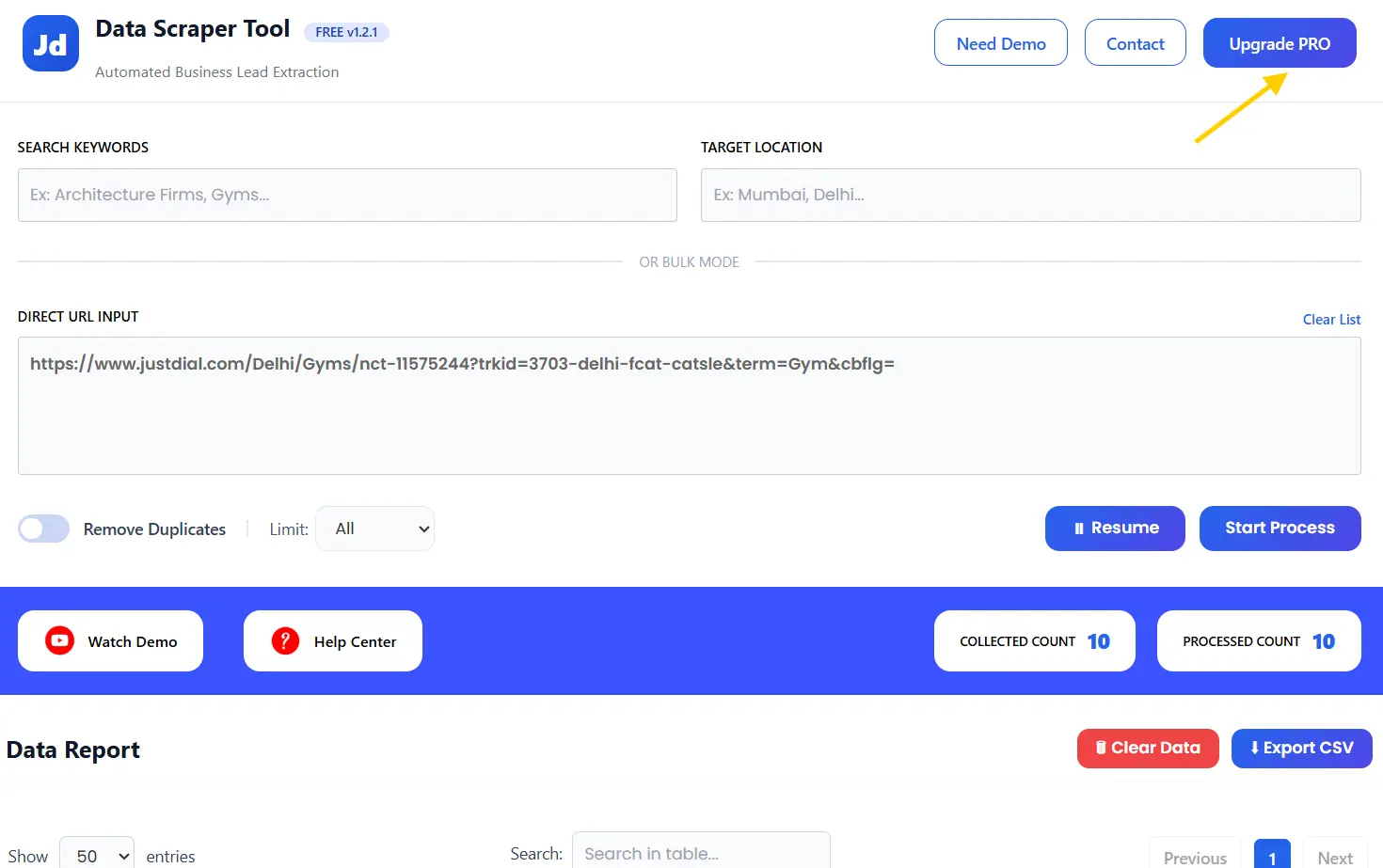Open the Contact button
The image size is (1383, 868).
click(1135, 43)
